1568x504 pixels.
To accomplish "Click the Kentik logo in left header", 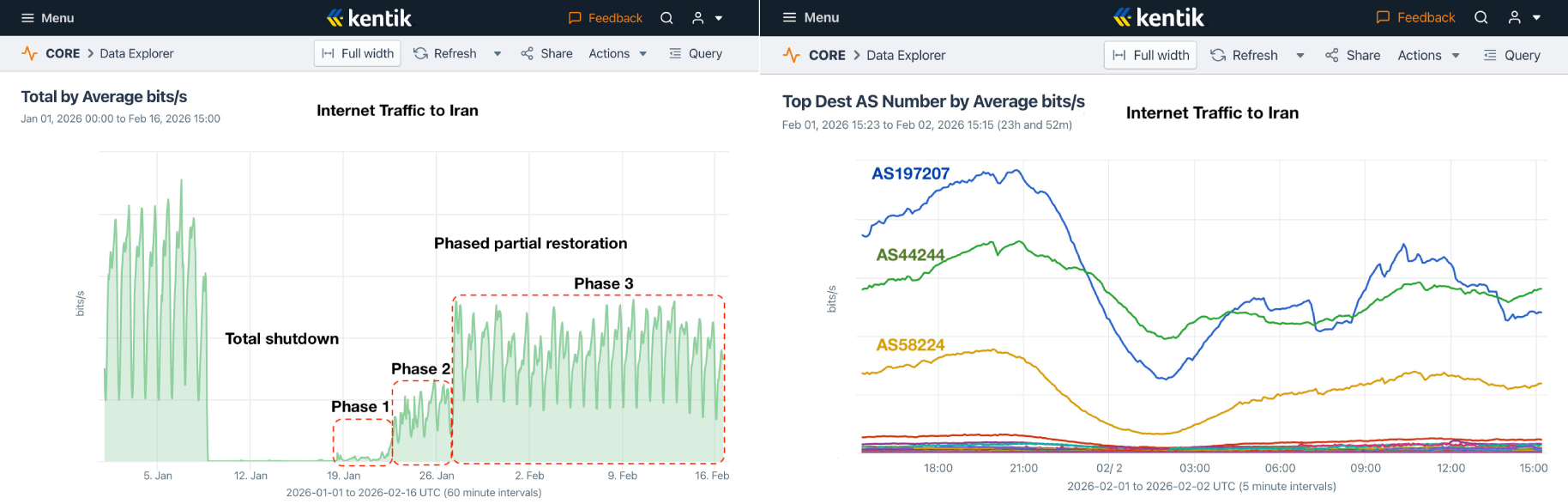I will click(369, 18).
